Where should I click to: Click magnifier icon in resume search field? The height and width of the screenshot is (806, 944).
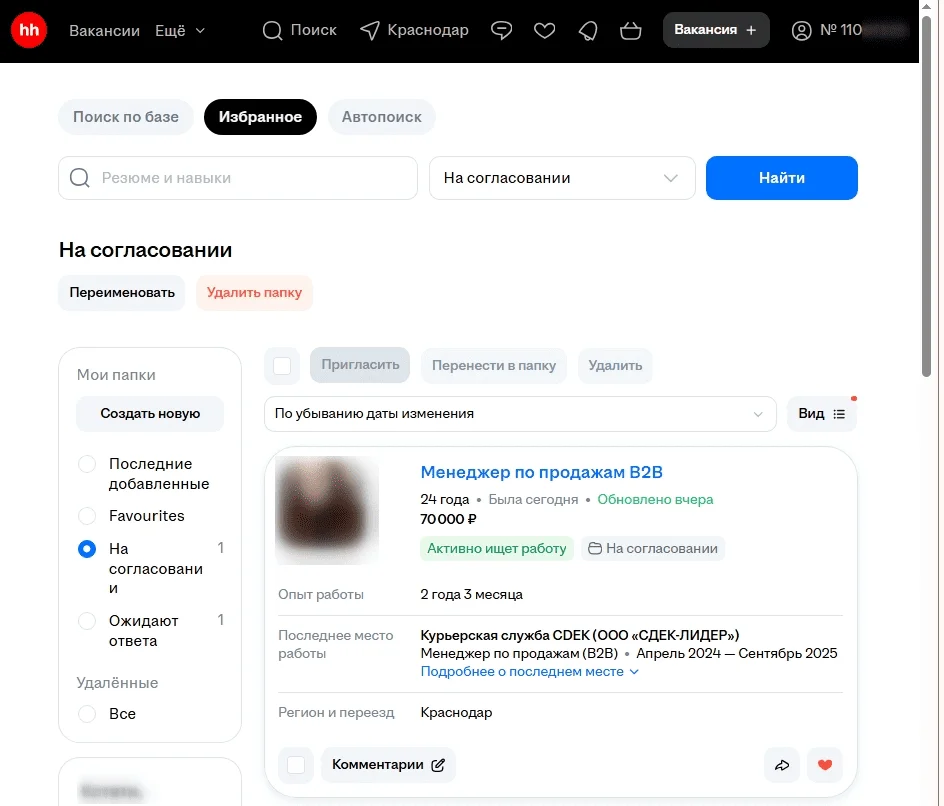pyautogui.click(x=79, y=178)
